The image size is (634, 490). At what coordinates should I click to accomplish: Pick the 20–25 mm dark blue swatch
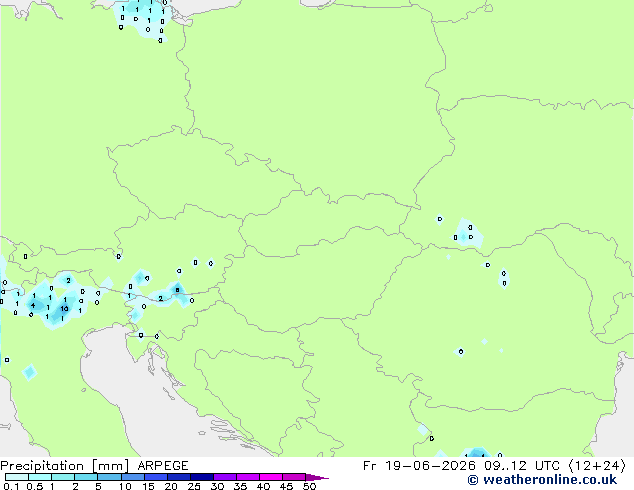point(178,477)
